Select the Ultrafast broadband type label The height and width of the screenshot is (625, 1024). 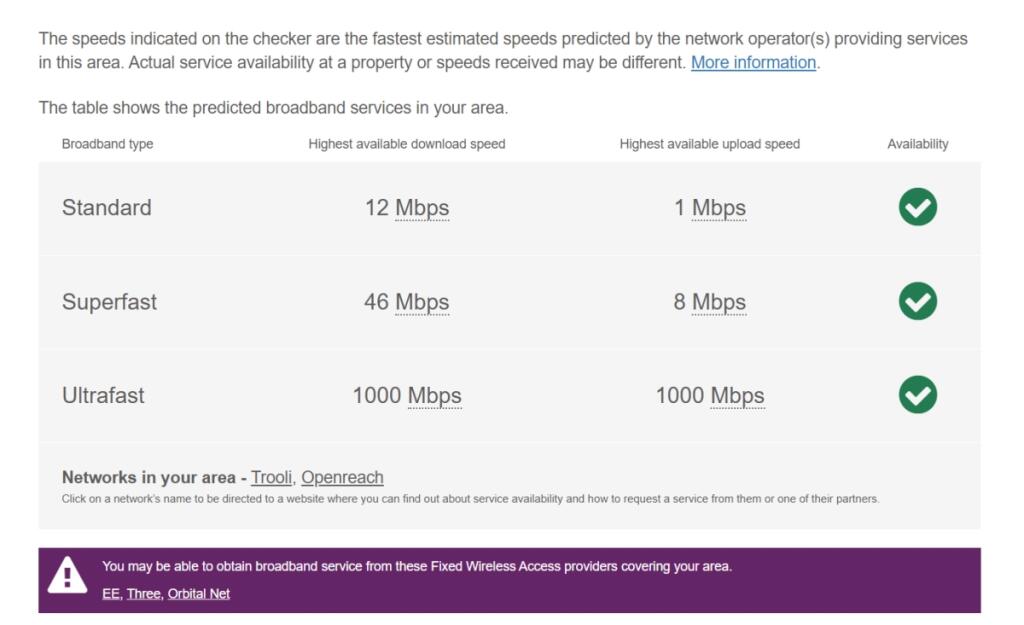click(x=103, y=396)
